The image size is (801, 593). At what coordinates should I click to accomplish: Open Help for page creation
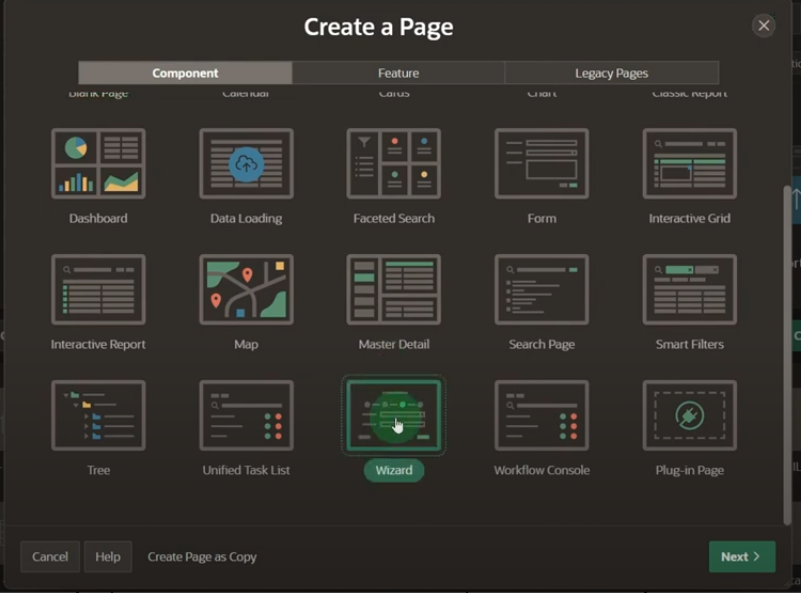[x=108, y=557]
